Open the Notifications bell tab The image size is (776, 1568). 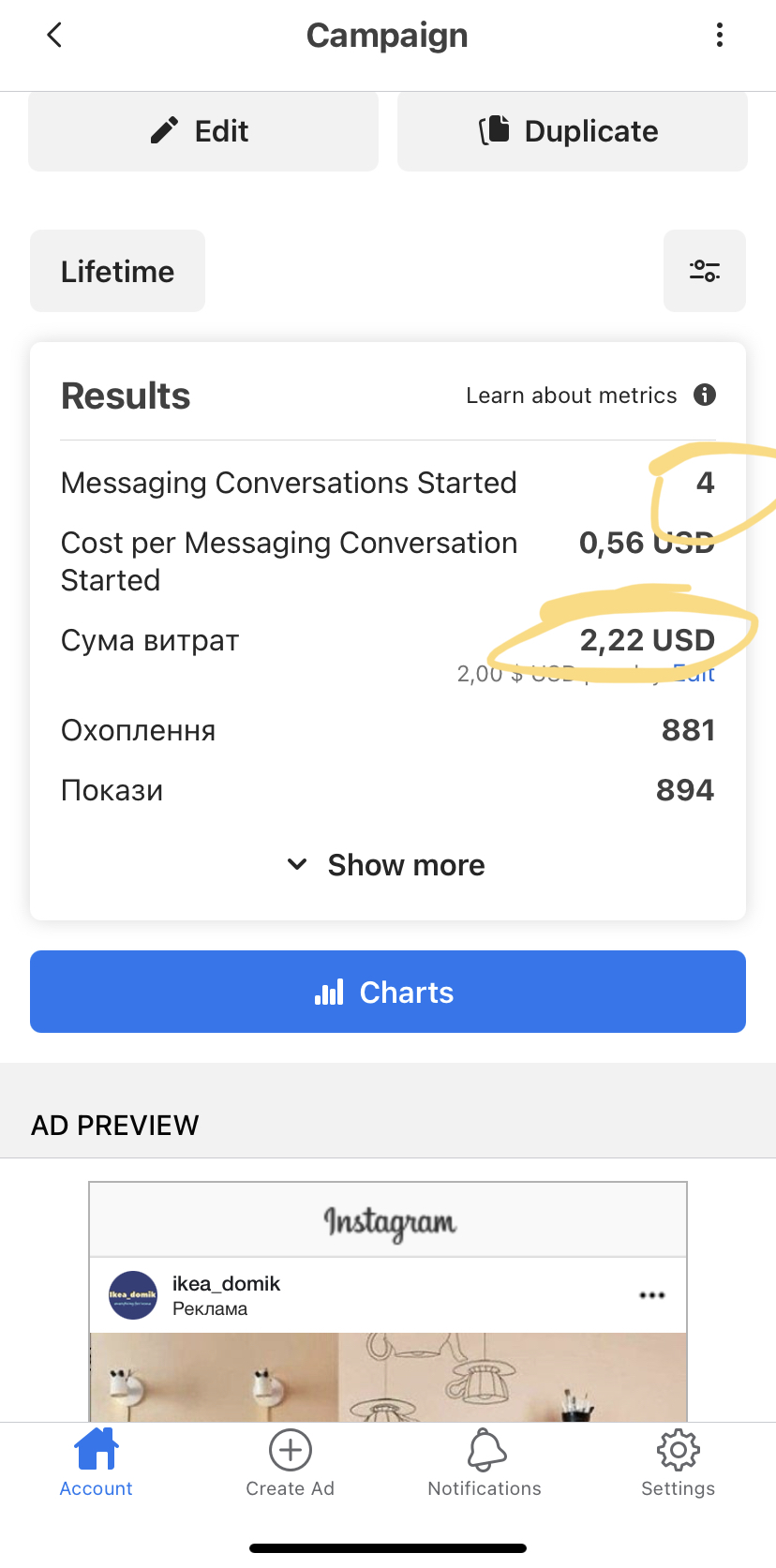[x=485, y=1463]
